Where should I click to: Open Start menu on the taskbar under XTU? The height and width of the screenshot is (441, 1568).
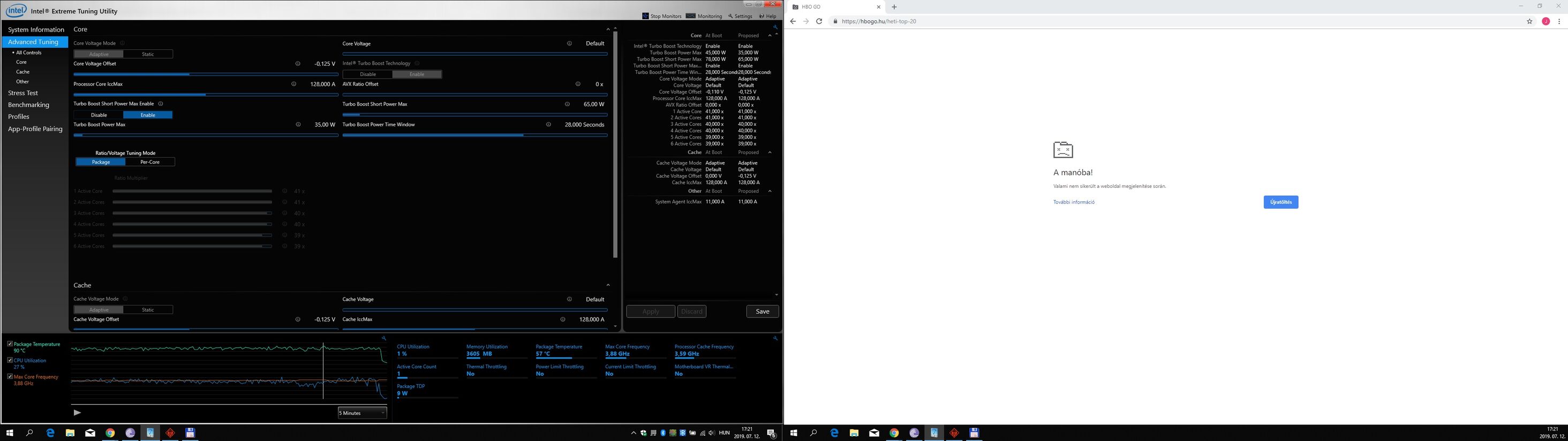tap(10, 433)
